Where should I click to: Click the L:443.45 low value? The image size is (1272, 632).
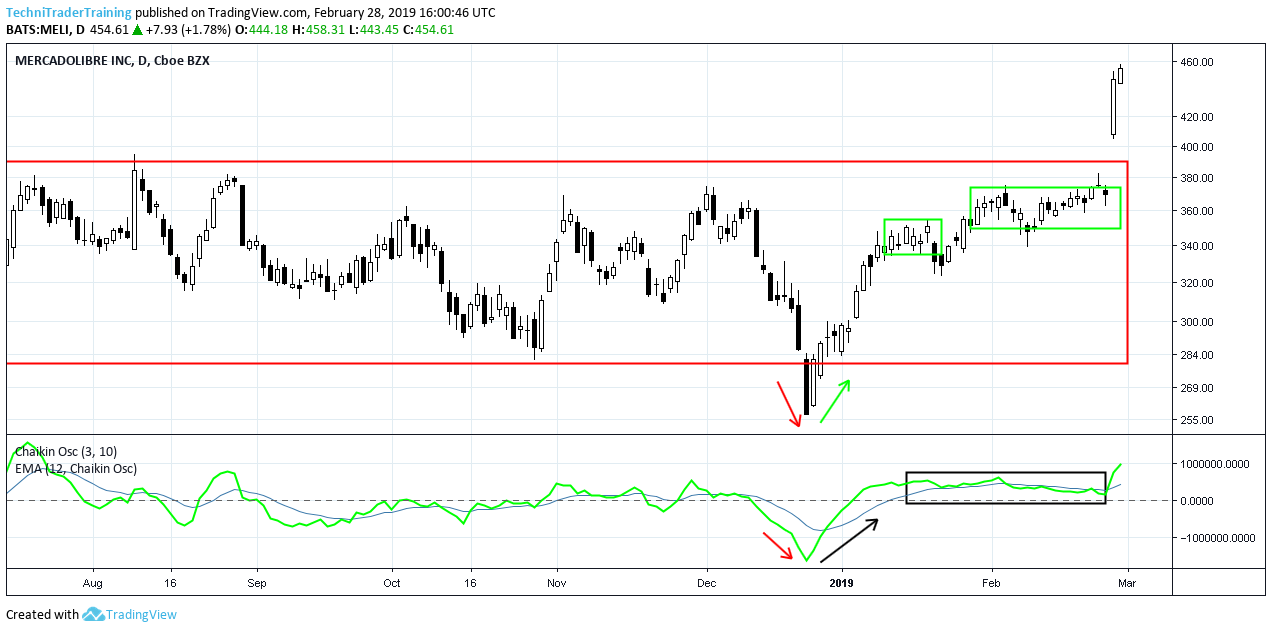click(374, 30)
